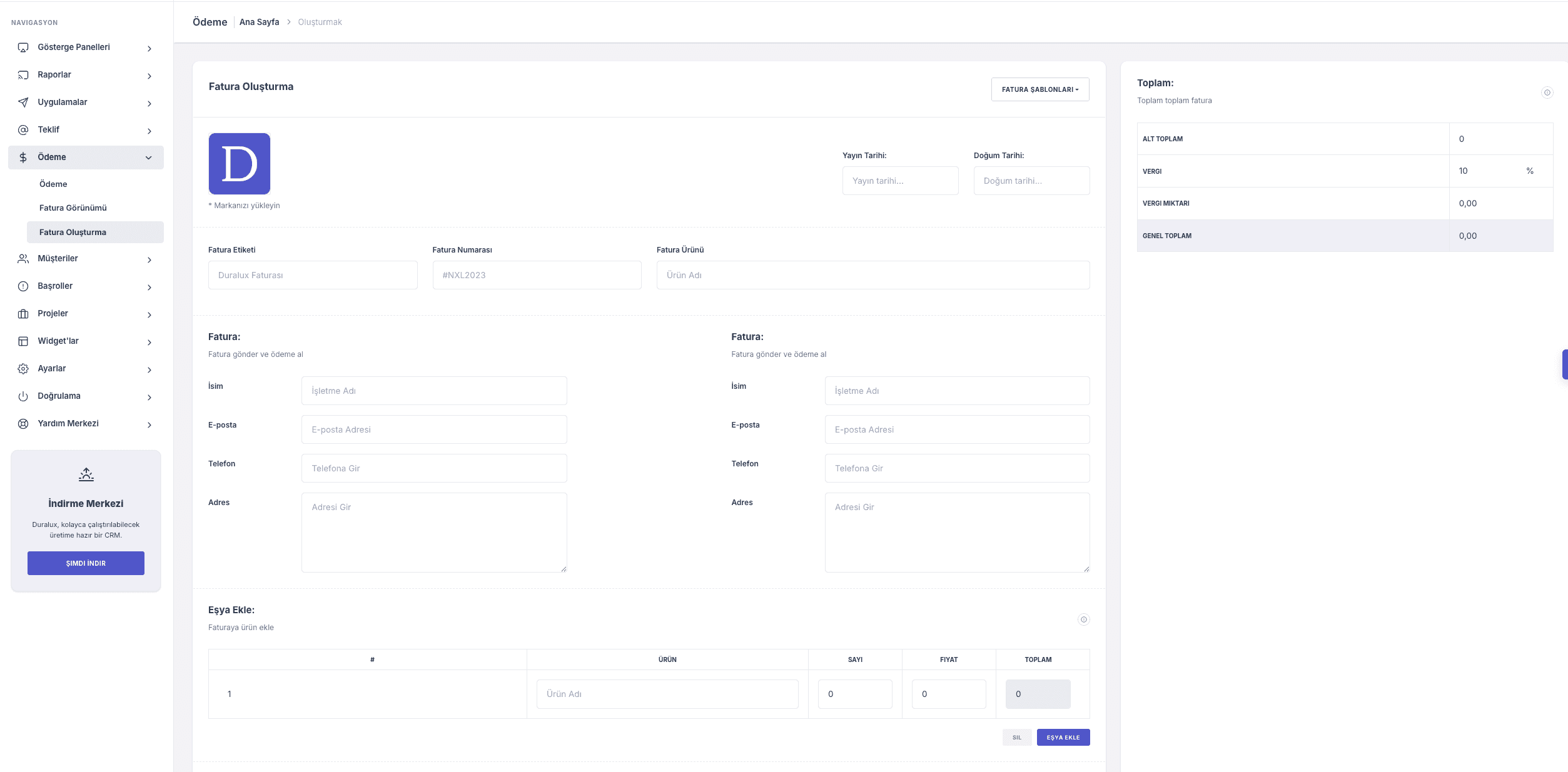Click the Gösterge Panelleri monitor icon
This screenshot has height=772, width=1568.
[23, 48]
